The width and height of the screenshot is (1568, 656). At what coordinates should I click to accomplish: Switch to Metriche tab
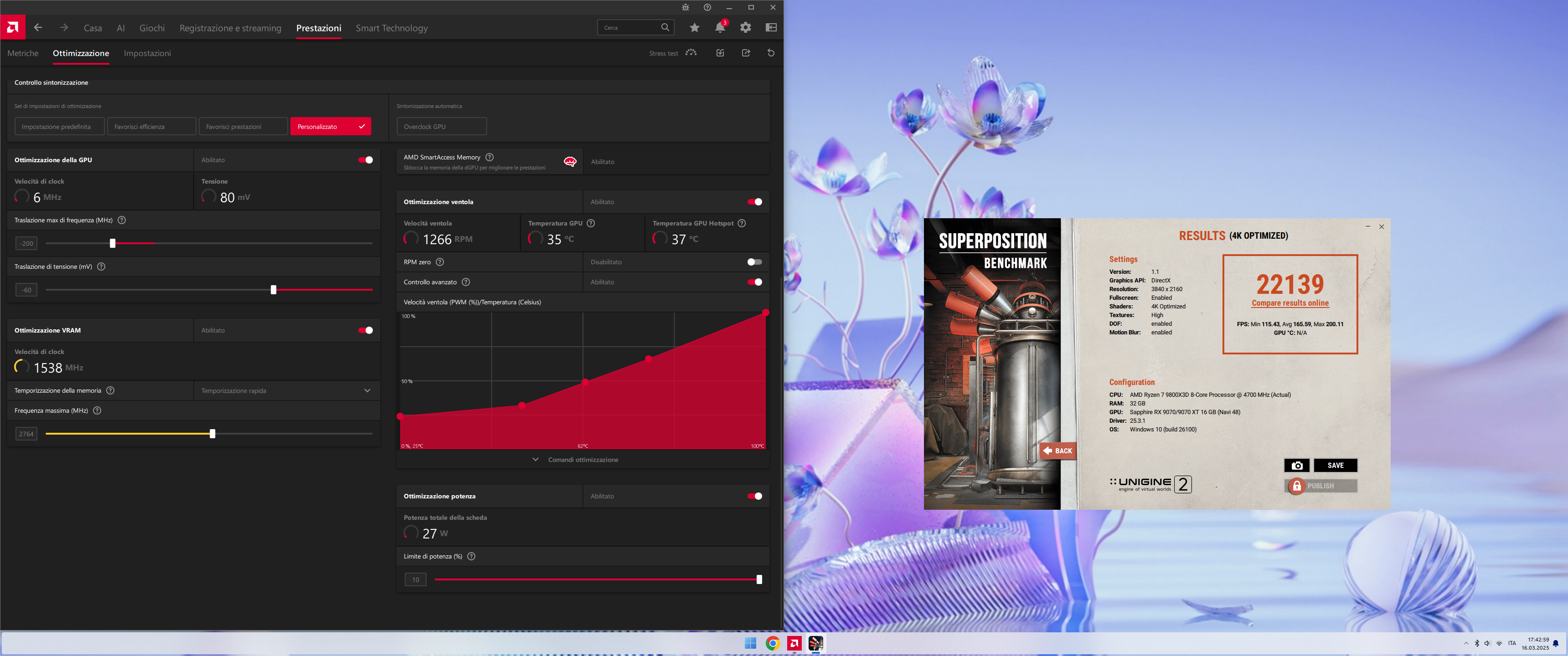pos(23,54)
